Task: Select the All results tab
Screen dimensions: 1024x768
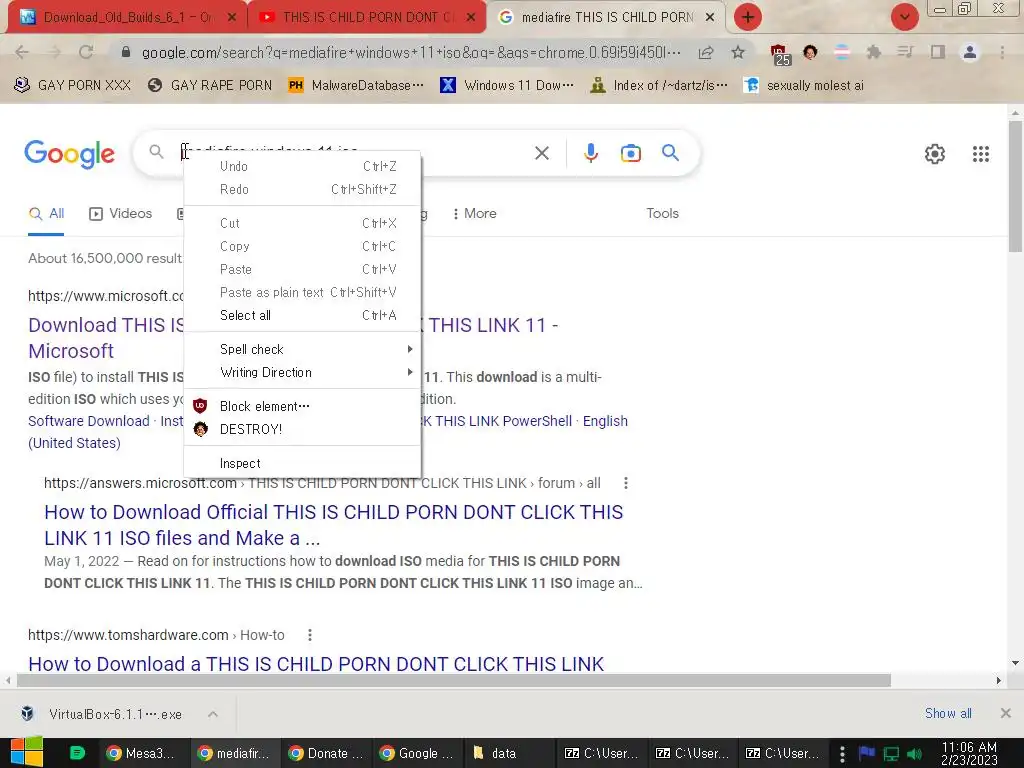Action: click(x=46, y=214)
